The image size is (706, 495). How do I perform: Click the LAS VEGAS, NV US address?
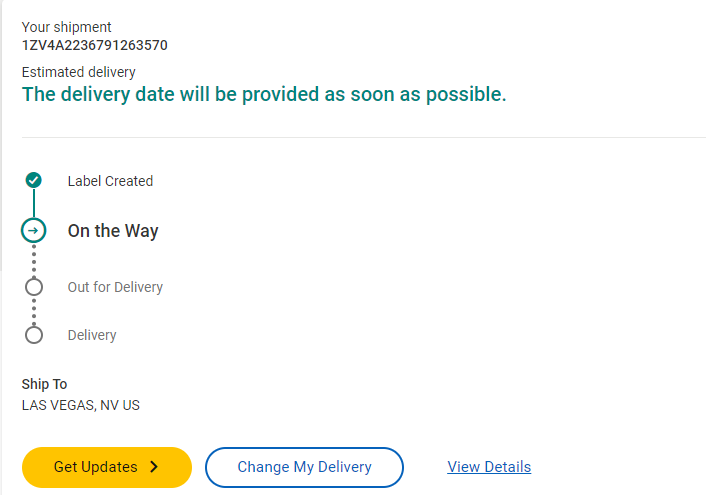tap(81, 405)
